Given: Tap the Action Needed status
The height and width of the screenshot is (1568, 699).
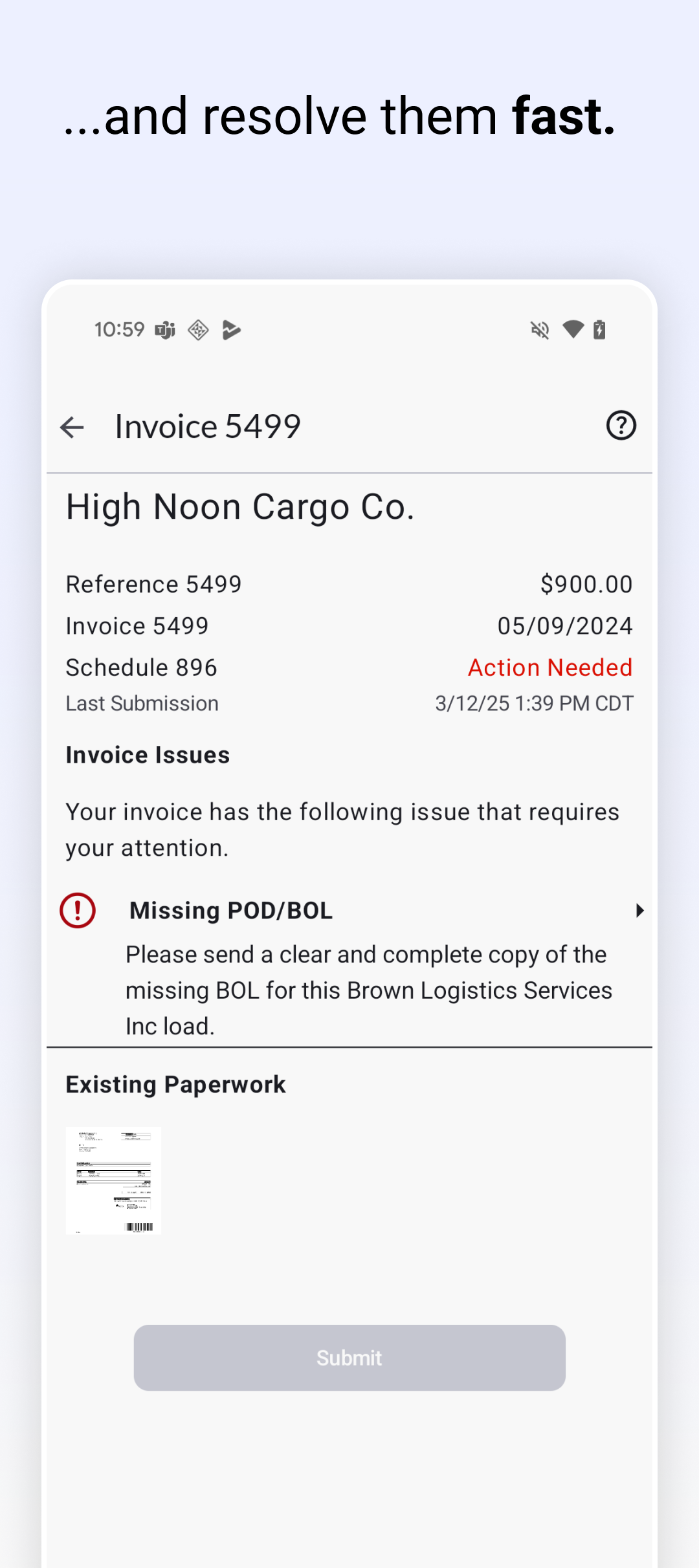Looking at the screenshot, I should click(x=550, y=668).
